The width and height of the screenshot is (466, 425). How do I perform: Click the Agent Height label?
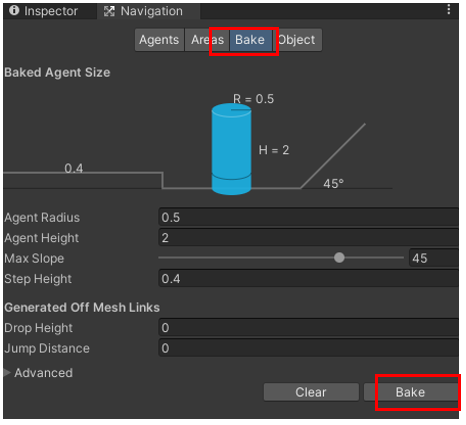[x=42, y=238]
